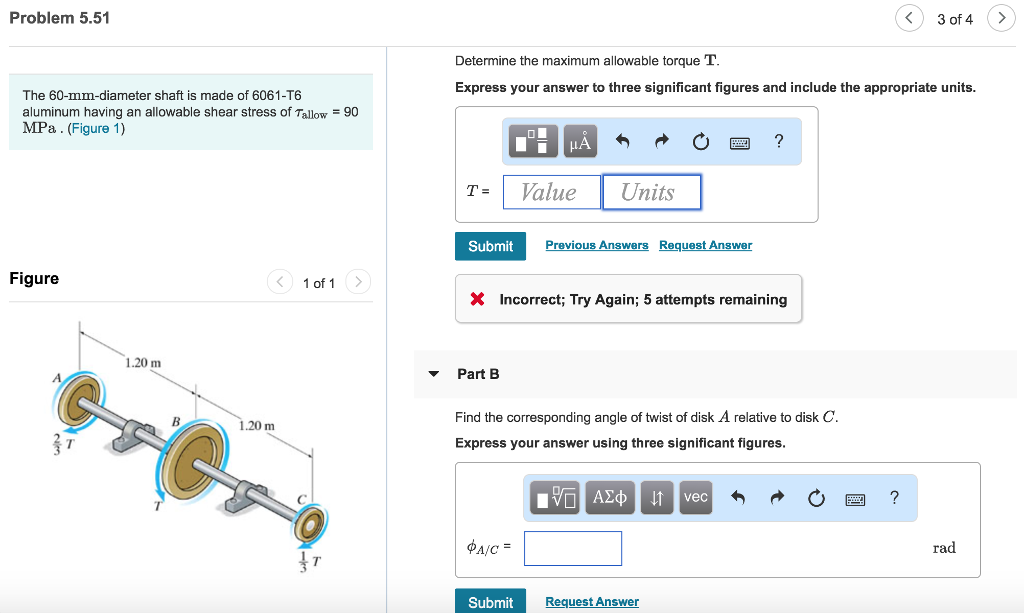Click the subscript/superscript arrows tool in Part B
Viewport: 1024px width, 613px height.
pos(657,498)
